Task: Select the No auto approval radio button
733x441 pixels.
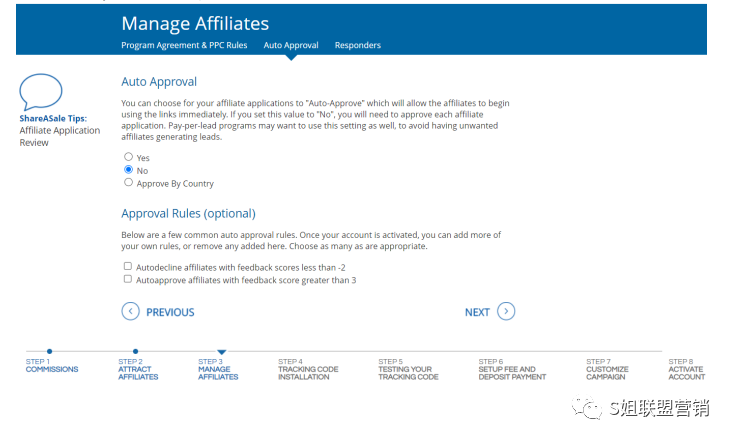Action: (128, 170)
